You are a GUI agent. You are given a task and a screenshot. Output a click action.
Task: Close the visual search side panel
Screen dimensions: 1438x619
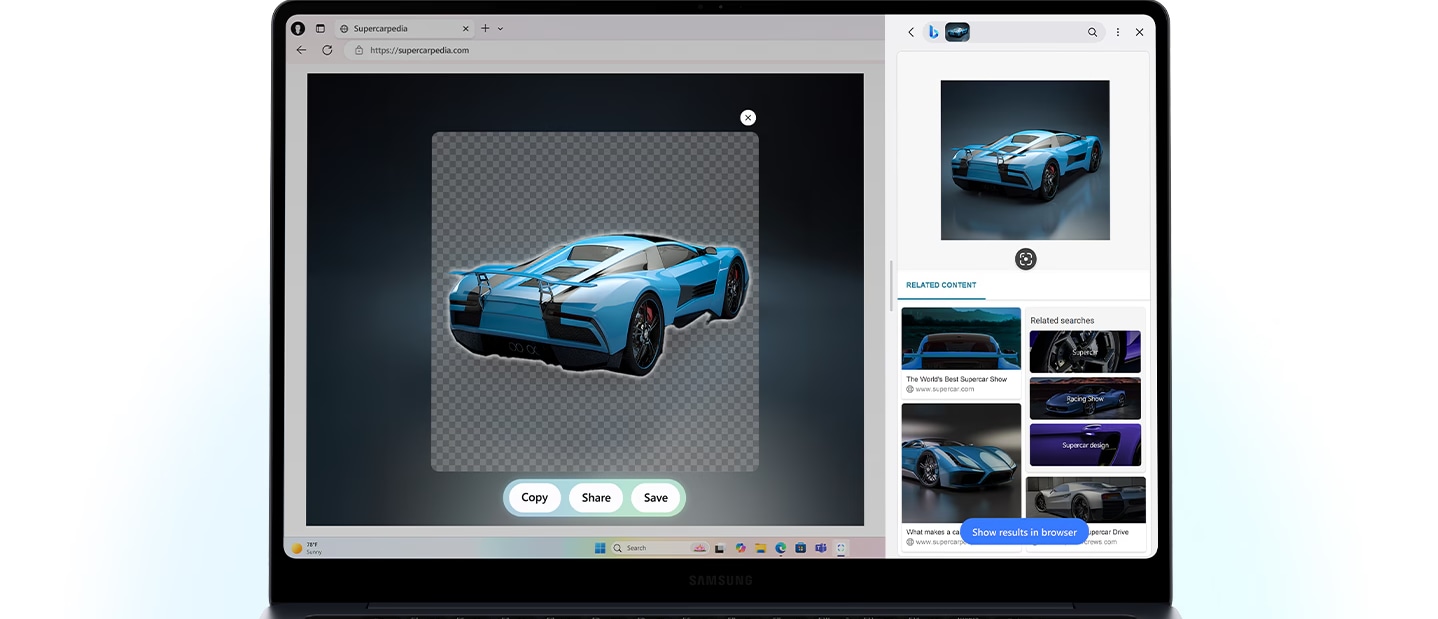[1139, 33]
